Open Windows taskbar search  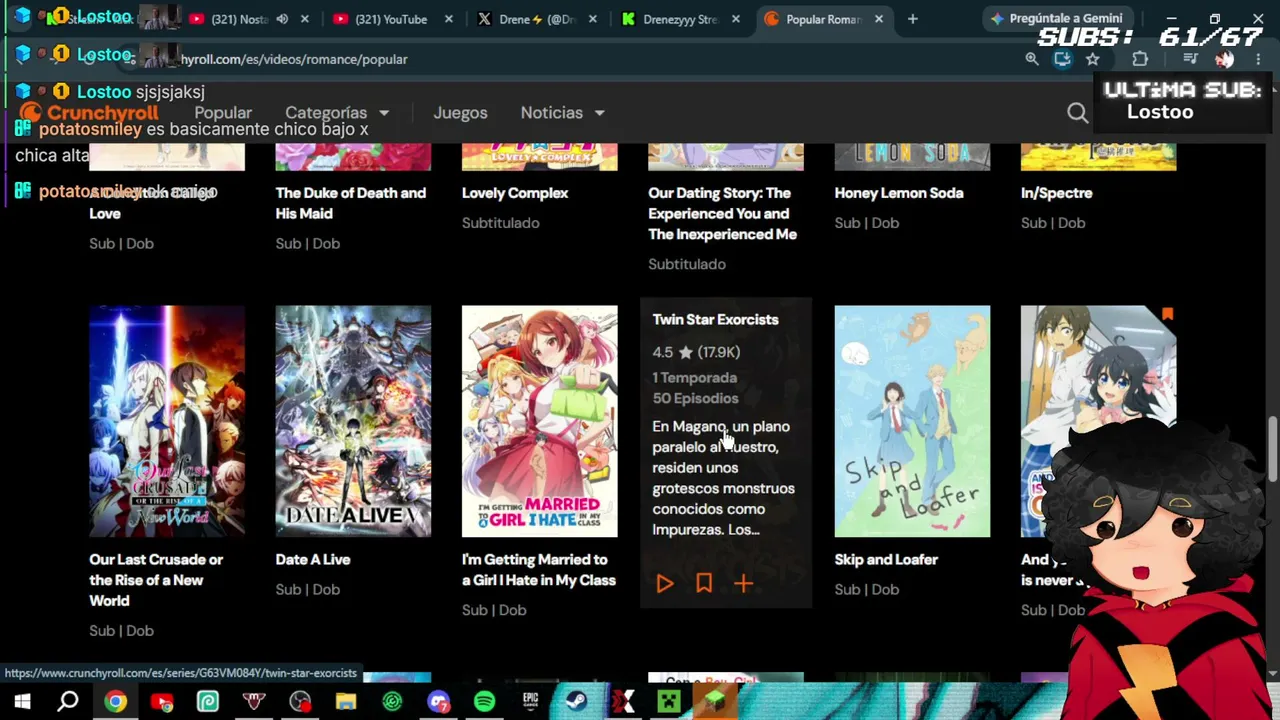pos(68,702)
